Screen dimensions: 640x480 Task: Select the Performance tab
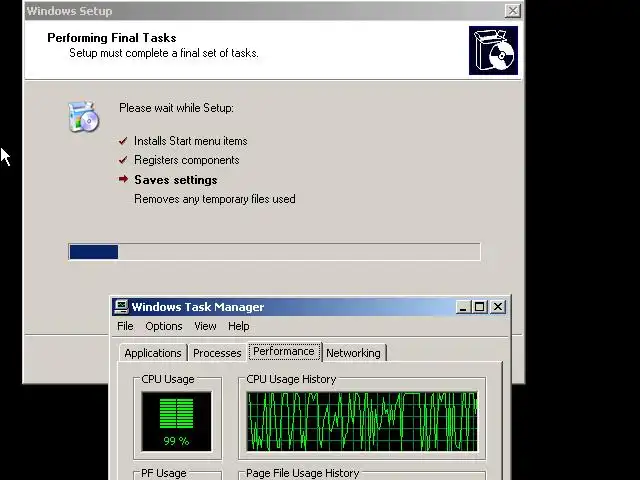[284, 351]
